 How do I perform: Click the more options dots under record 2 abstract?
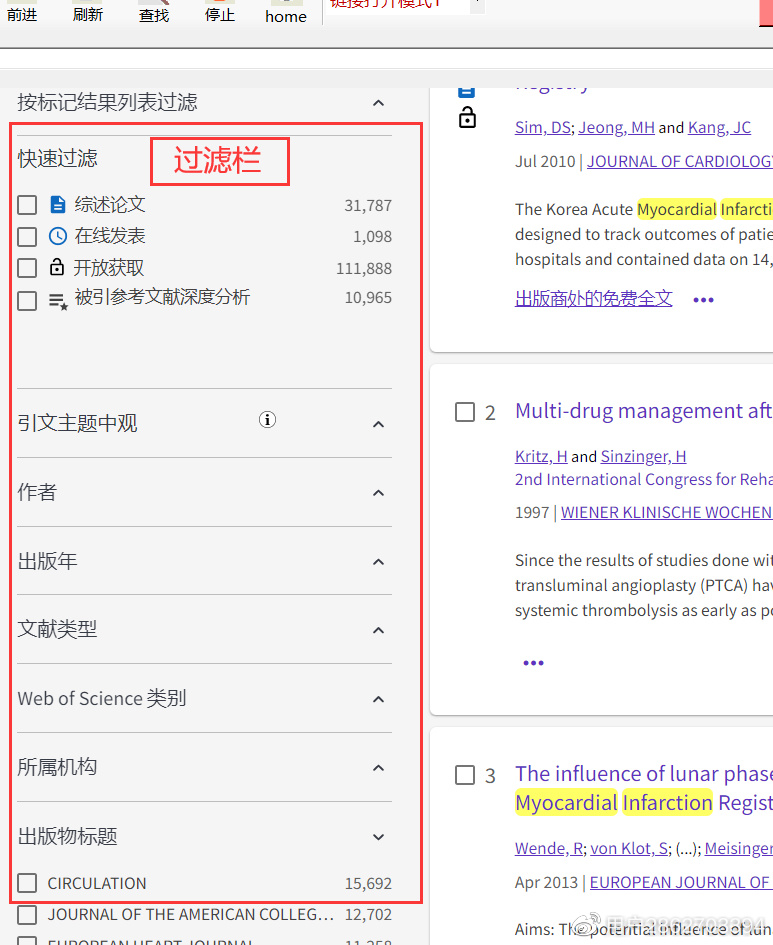pos(533,663)
